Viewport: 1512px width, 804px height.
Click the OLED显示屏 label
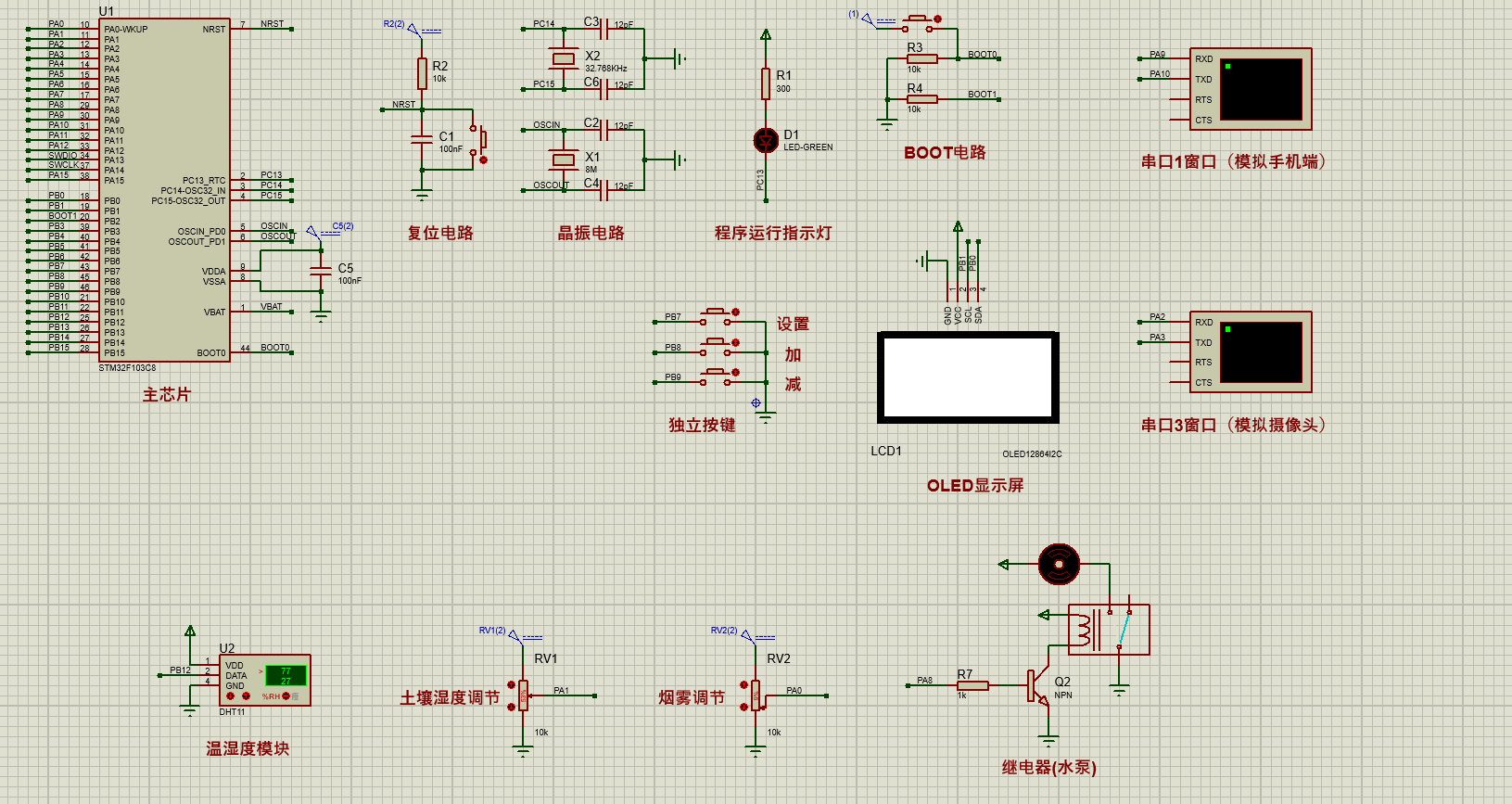(975, 485)
